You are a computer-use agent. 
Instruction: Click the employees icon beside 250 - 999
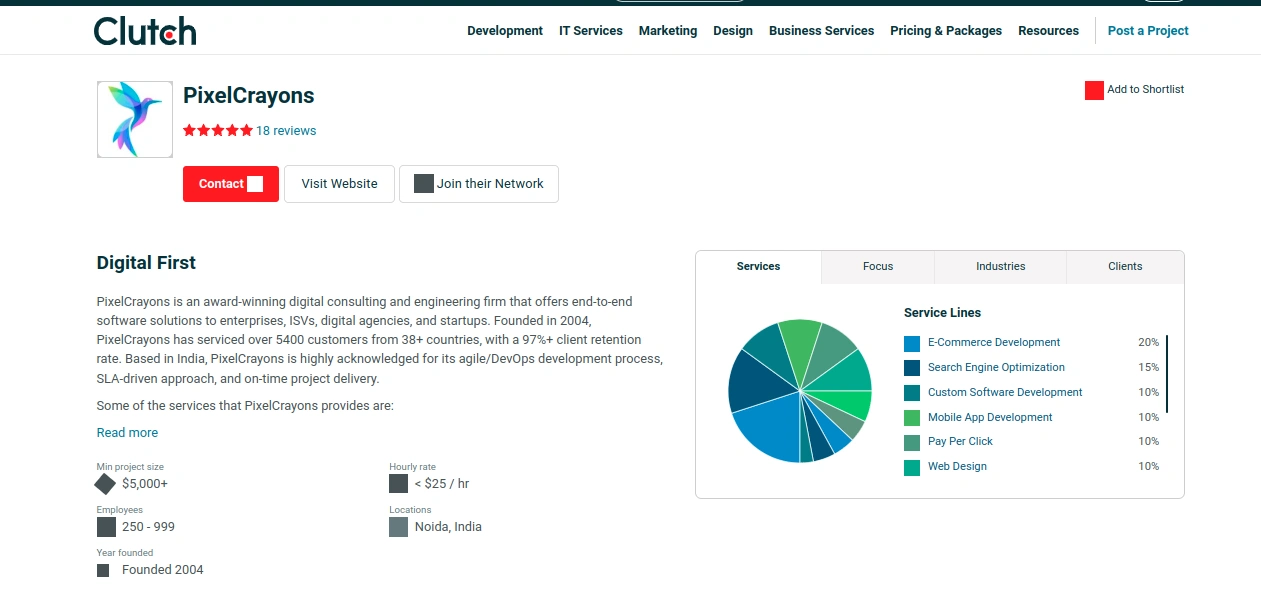[106, 527]
